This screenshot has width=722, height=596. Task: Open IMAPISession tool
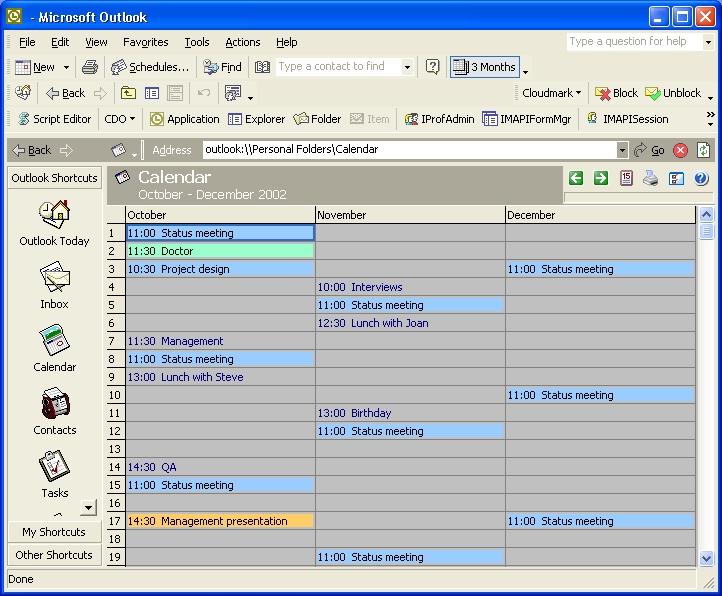(x=628, y=119)
